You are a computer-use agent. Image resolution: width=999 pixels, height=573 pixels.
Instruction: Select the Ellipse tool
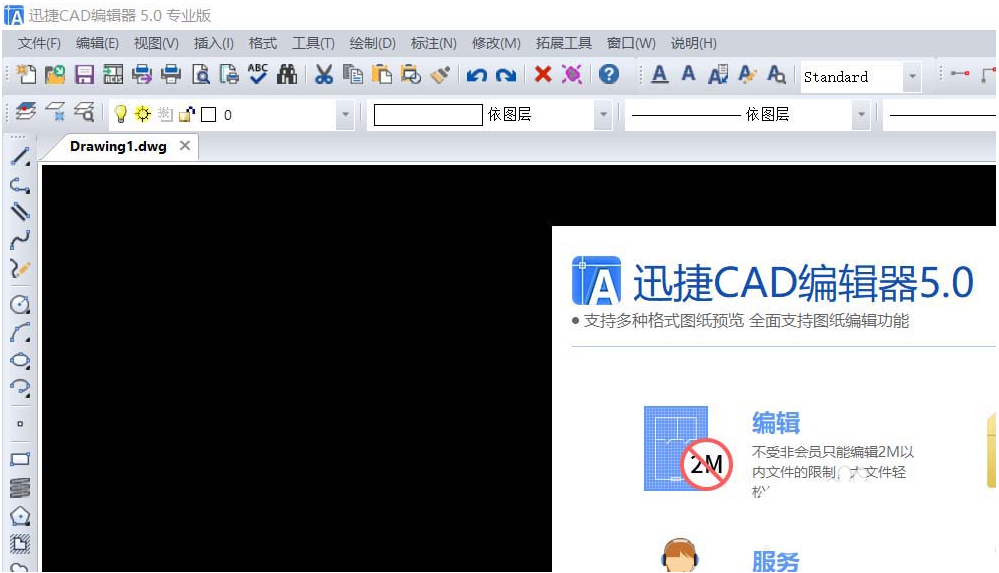[20, 360]
